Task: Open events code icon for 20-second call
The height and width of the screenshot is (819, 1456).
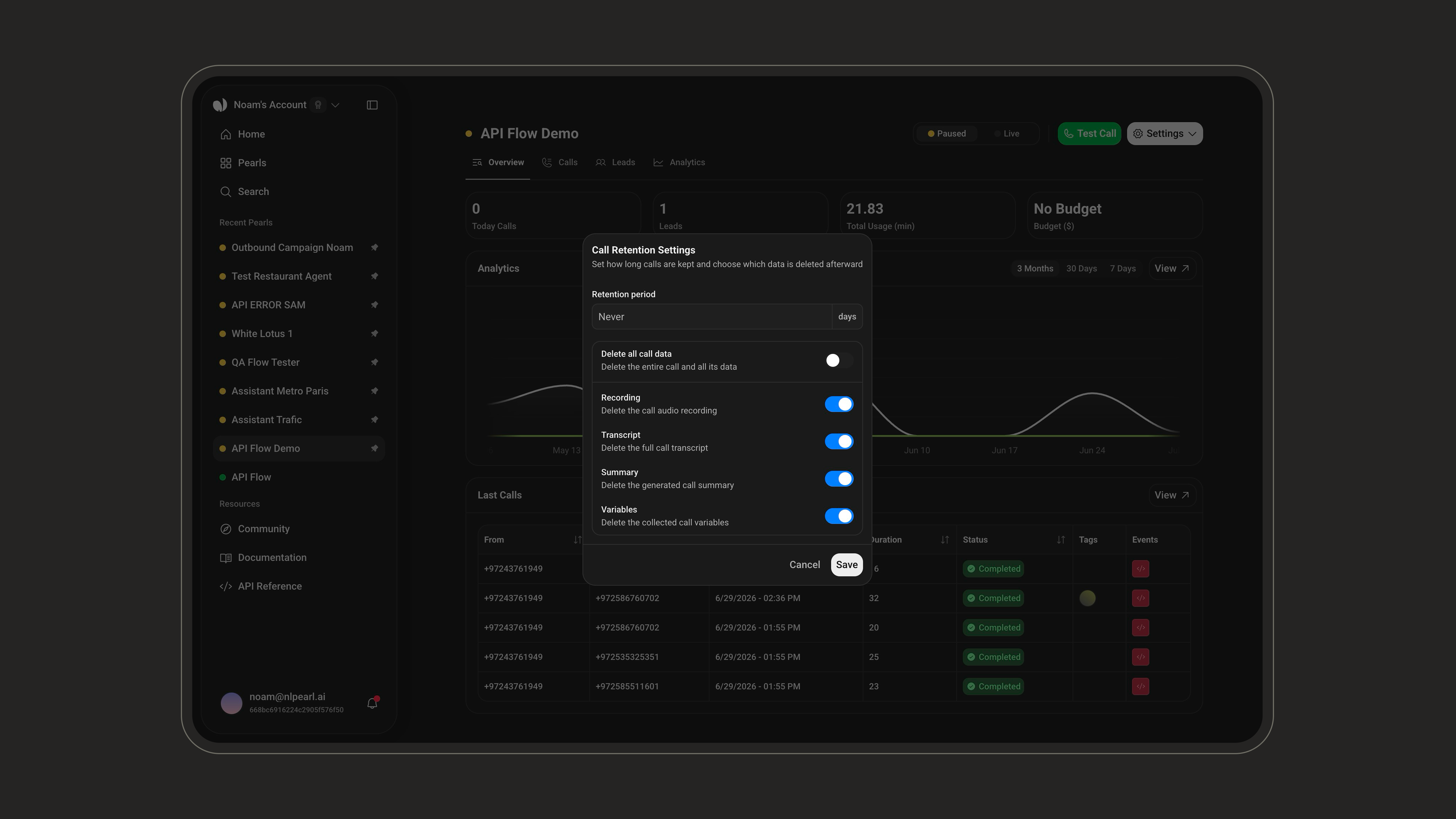Action: 1141,627
